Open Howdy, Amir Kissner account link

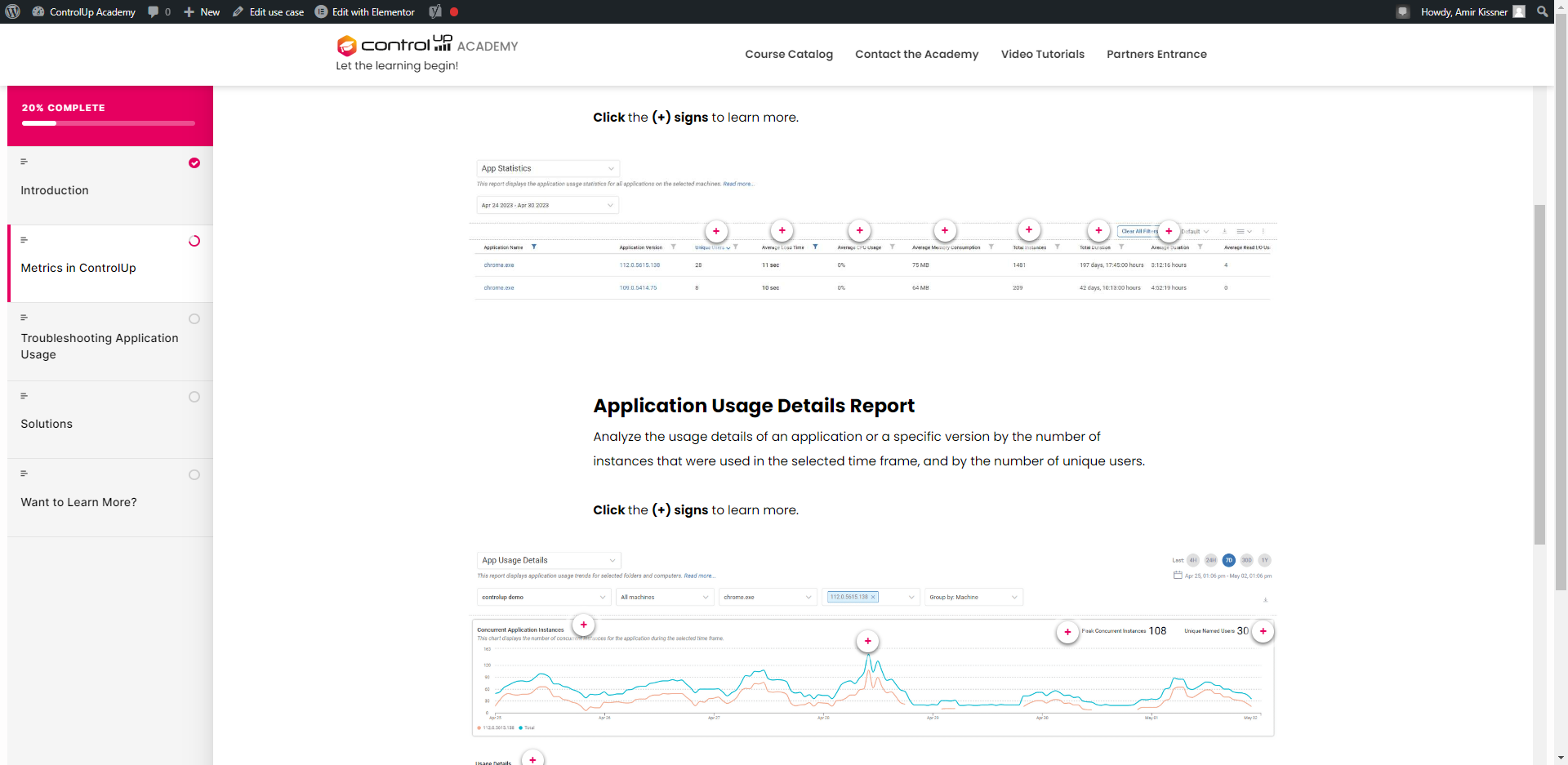click(1472, 11)
